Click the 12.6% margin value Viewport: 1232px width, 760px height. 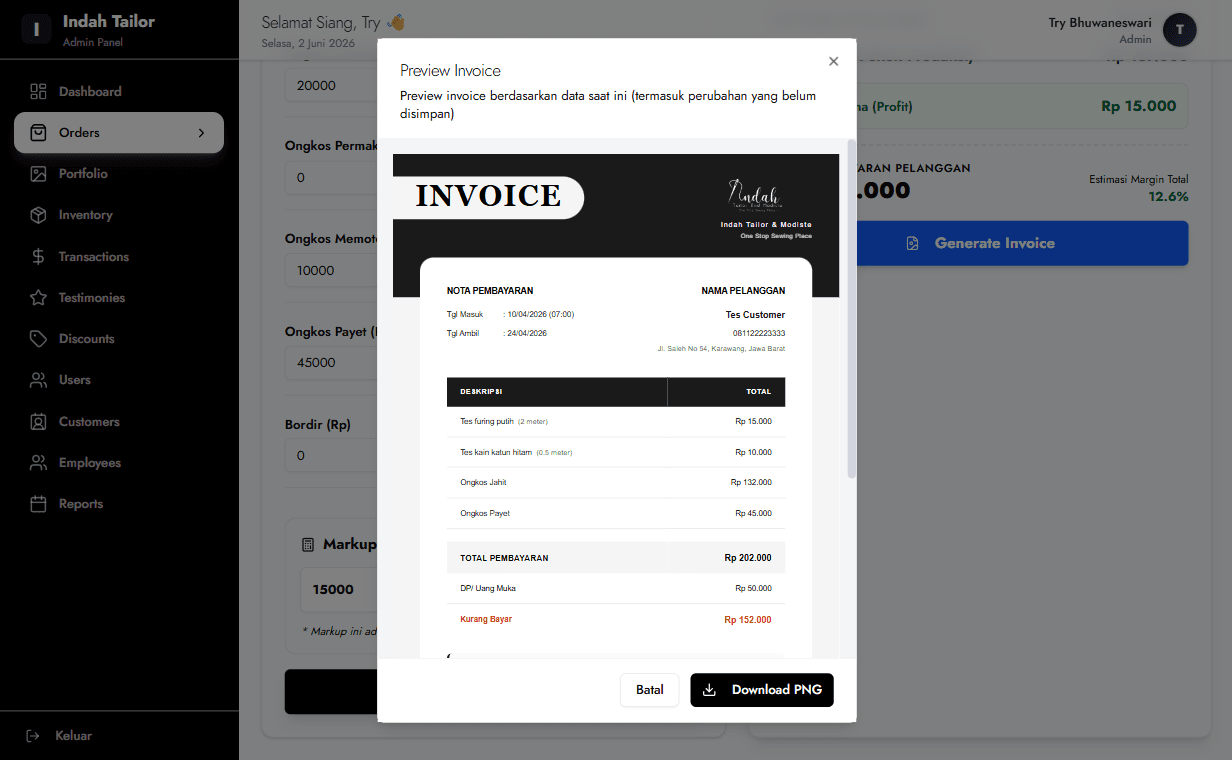1169,197
